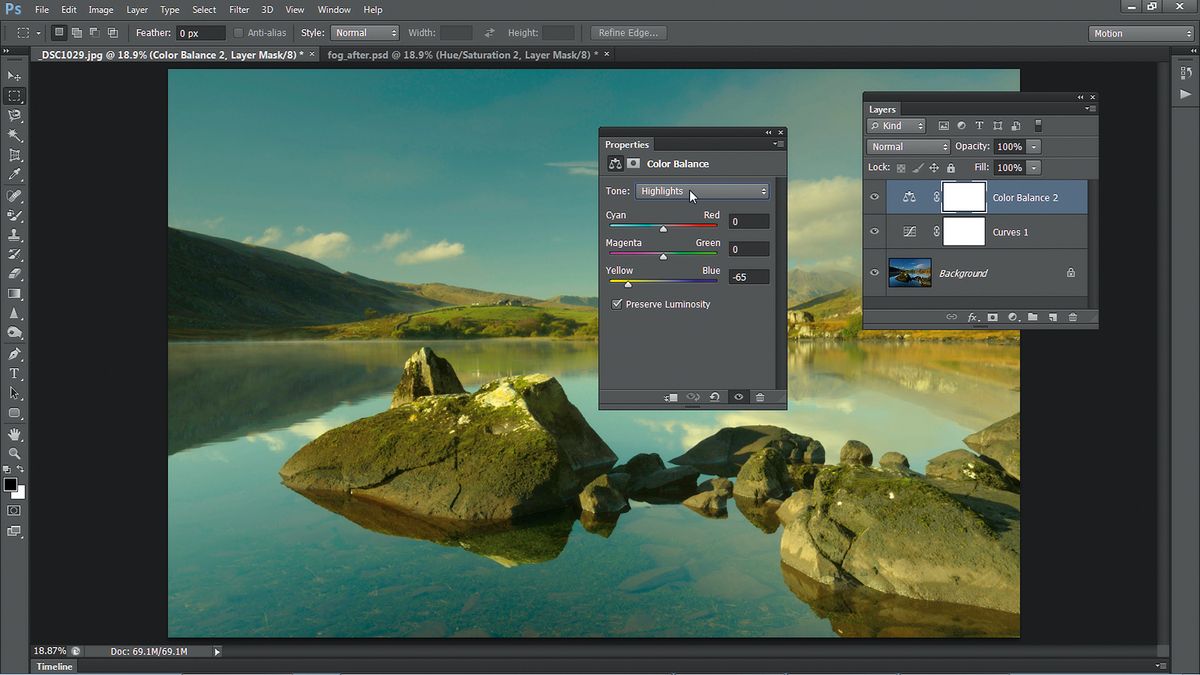The width and height of the screenshot is (1200, 675).
Task: Open the Add layer style (fx) menu
Action: pyautogui.click(x=972, y=317)
